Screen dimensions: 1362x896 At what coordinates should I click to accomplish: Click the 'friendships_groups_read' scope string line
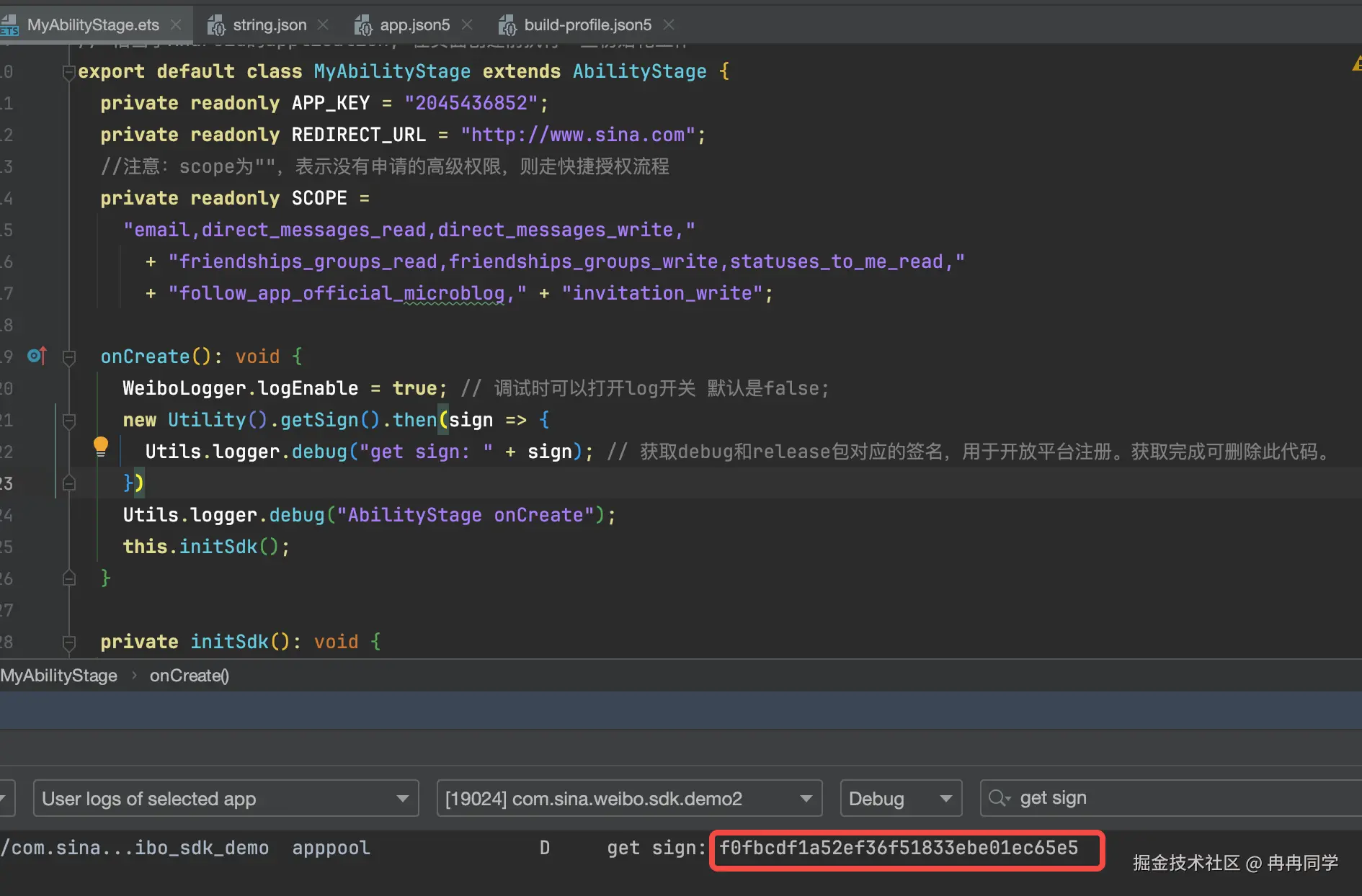(566, 261)
